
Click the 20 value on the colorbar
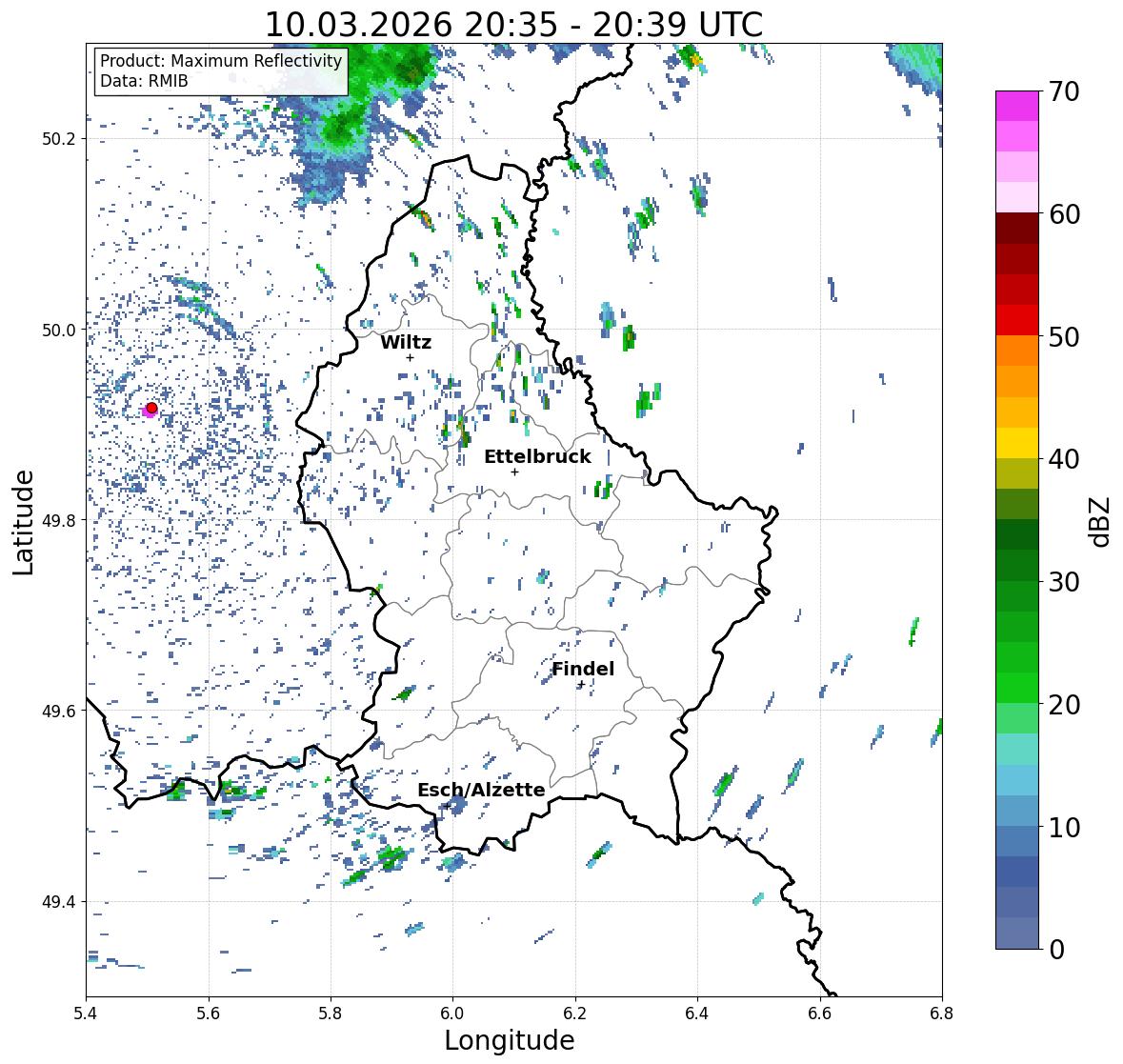pos(1064,705)
